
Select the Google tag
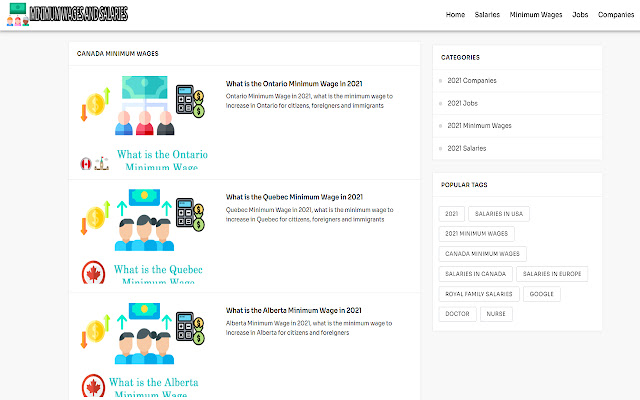pyautogui.click(x=542, y=294)
